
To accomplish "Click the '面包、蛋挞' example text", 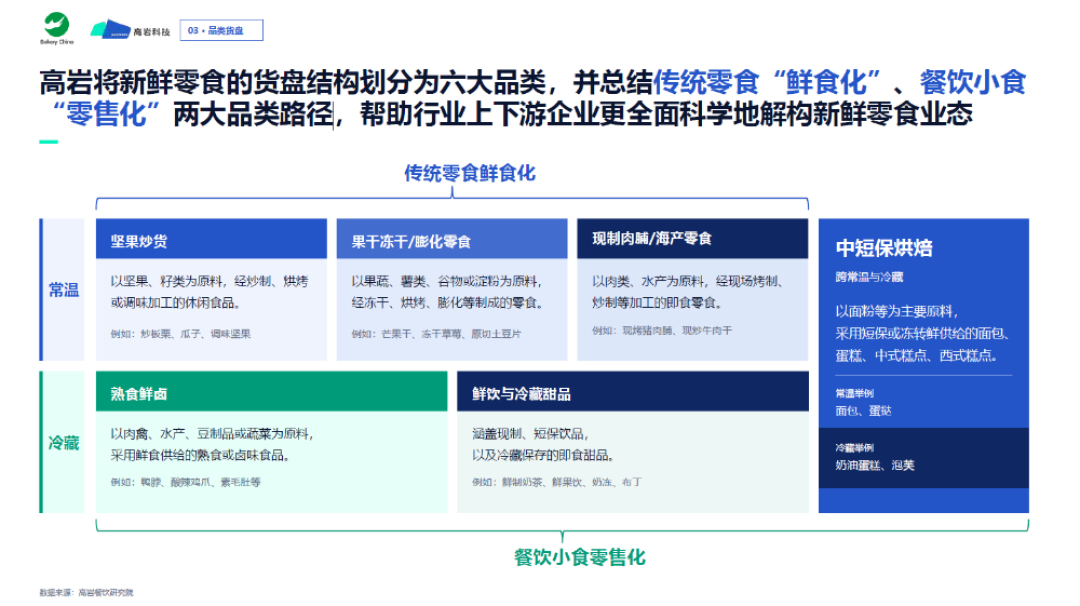I will 863,411.
